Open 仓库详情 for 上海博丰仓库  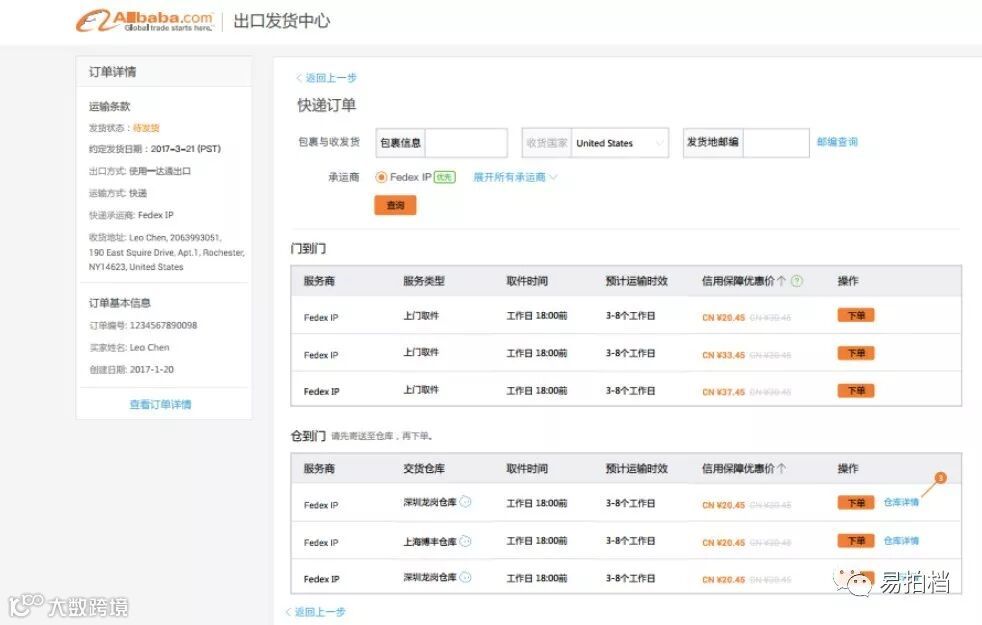click(901, 540)
